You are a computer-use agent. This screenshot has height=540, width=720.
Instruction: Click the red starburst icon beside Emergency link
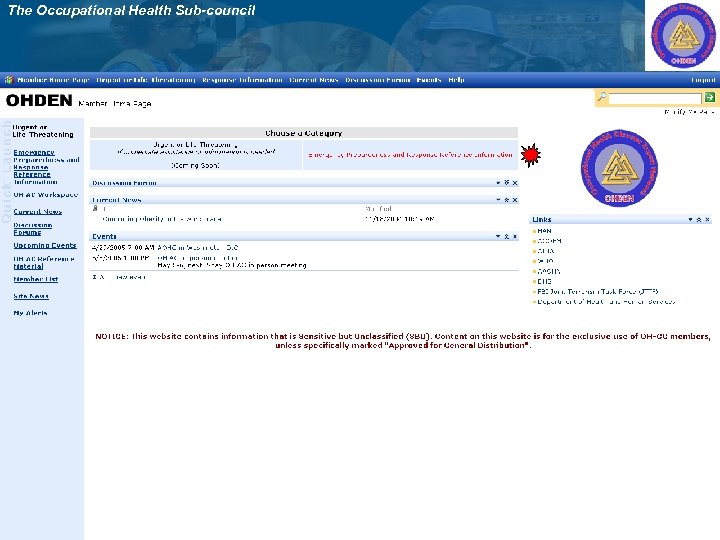coord(531,155)
